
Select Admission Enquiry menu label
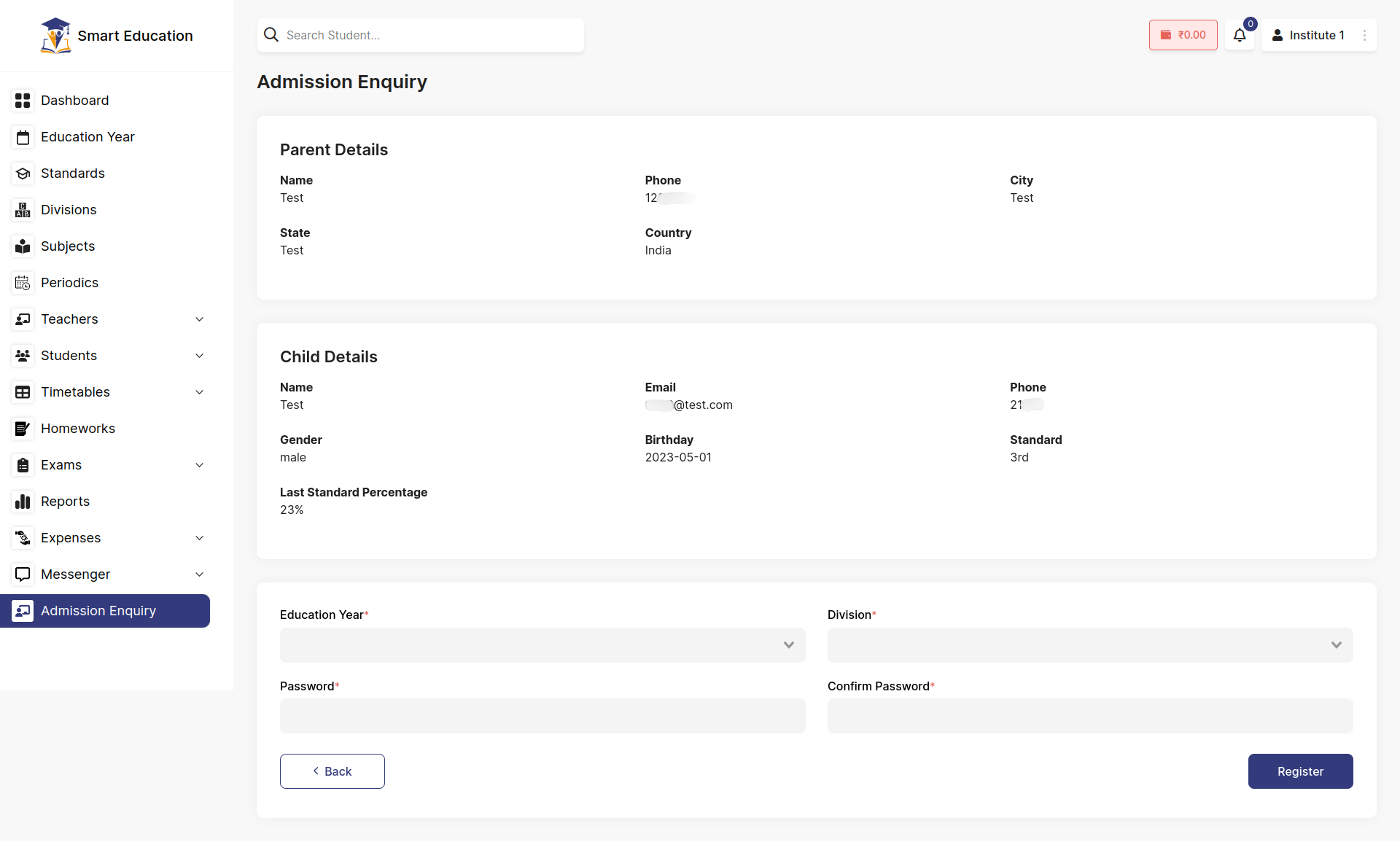pyautogui.click(x=98, y=611)
